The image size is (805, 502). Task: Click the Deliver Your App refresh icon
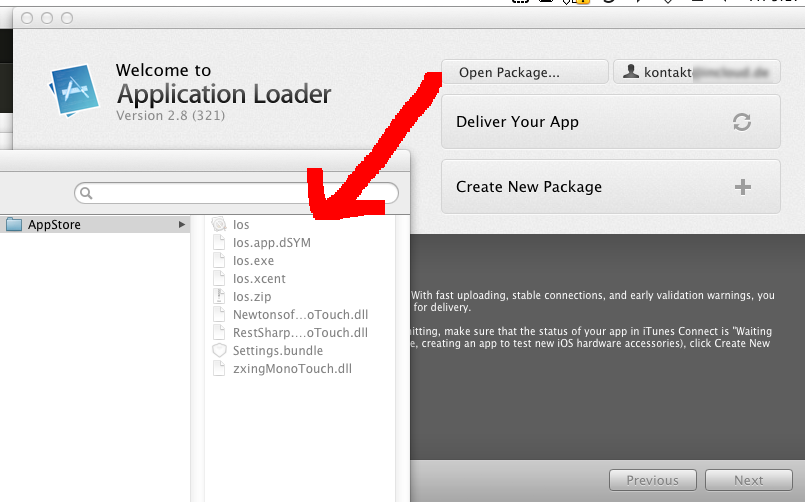tap(741, 122)
